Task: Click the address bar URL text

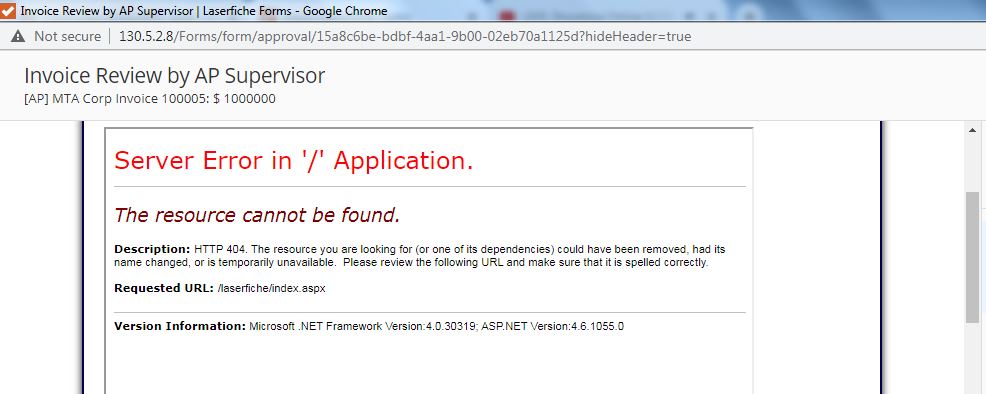Action: click(x=405, y=36)
